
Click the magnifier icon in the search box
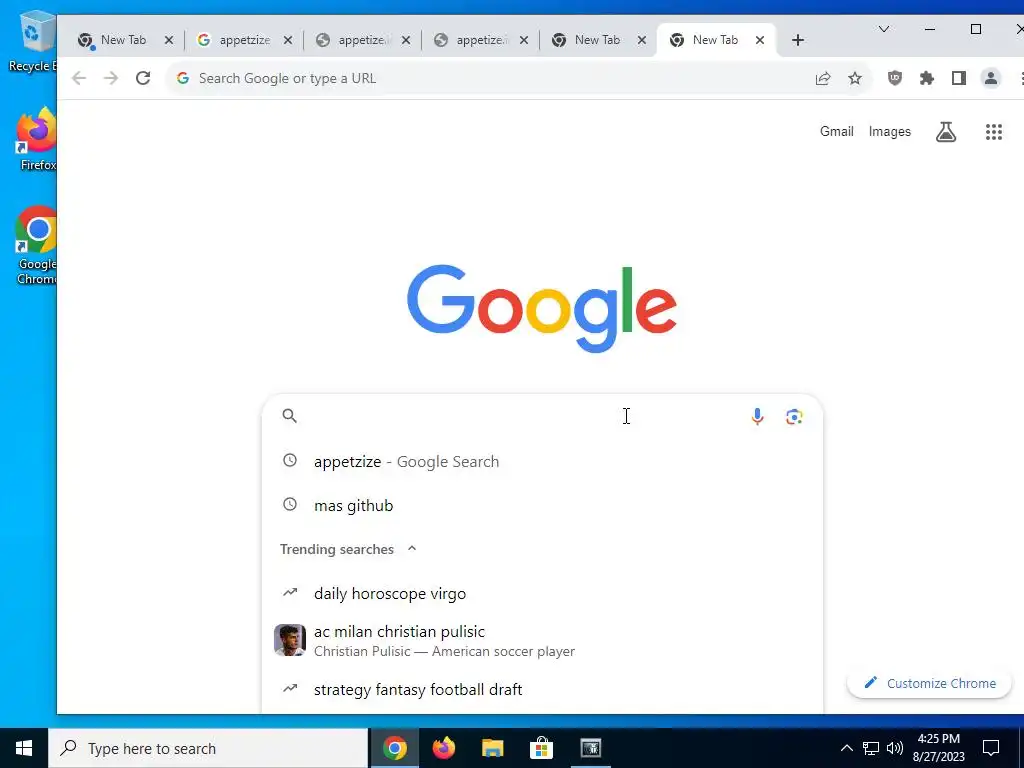(x=290, y=416)
